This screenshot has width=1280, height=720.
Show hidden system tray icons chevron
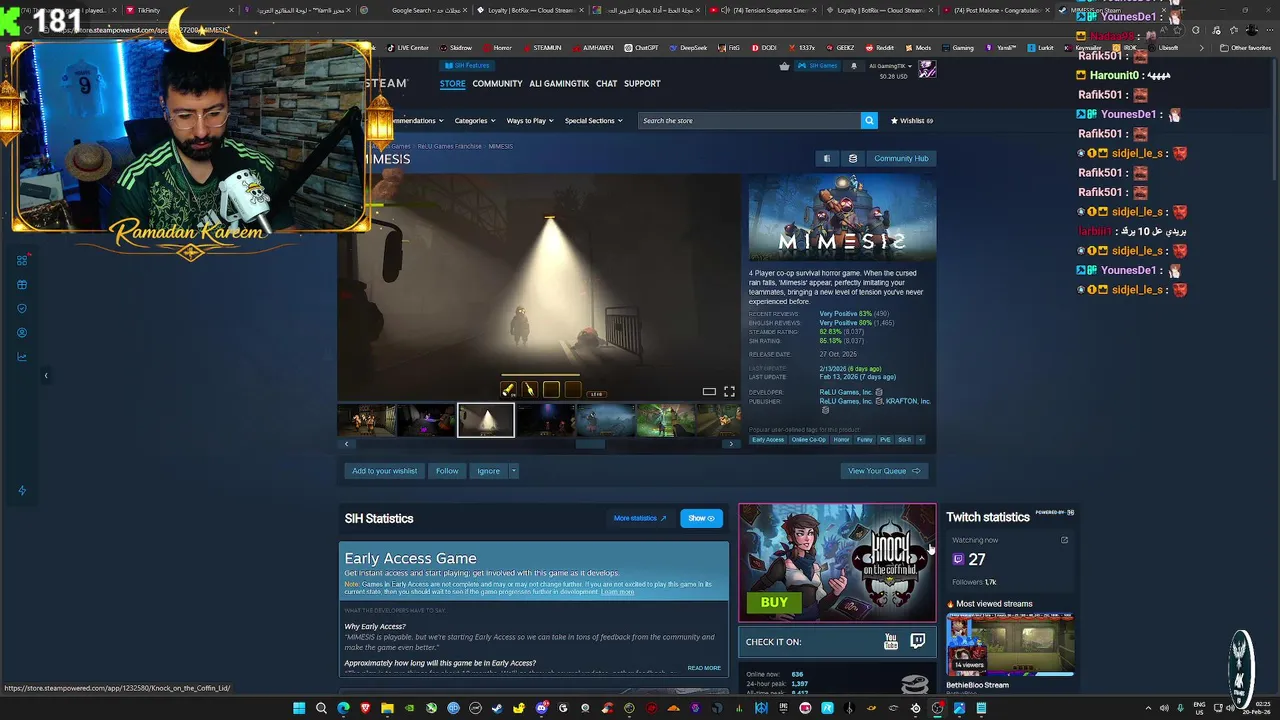pos(1148,708)
